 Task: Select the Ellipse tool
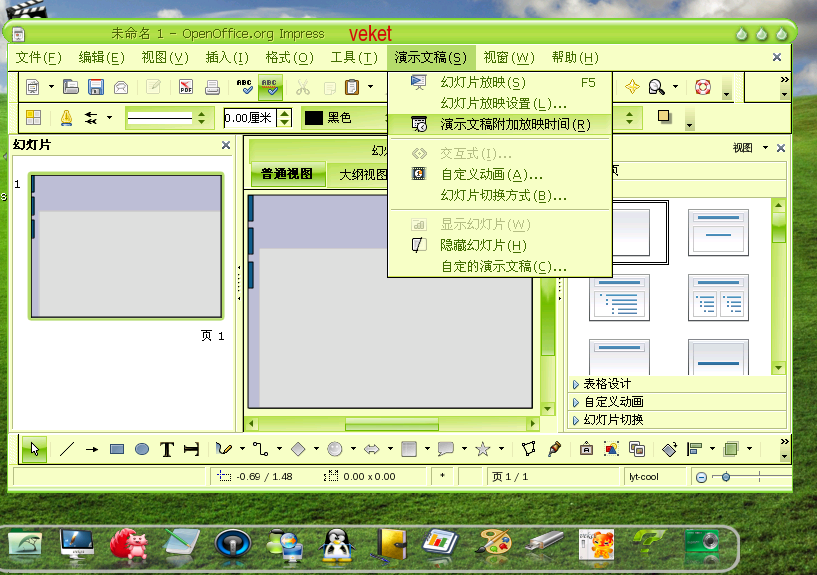[142, 449]
